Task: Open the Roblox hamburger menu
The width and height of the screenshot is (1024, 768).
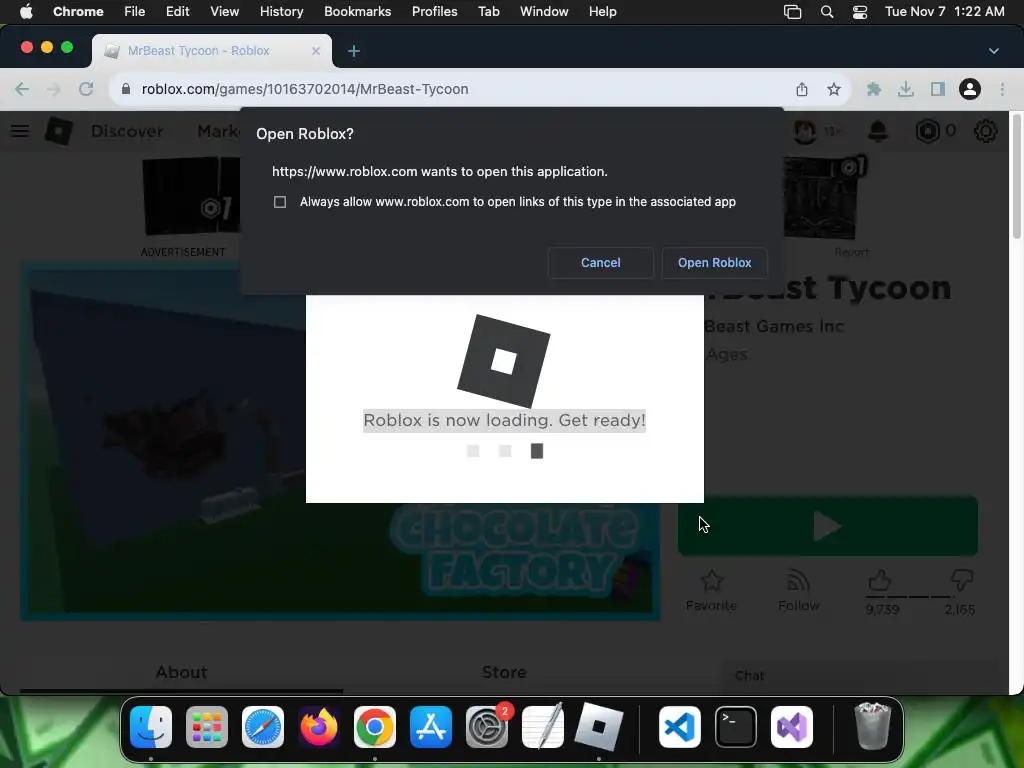Action: pyautogui.click(x=20, y=131)
